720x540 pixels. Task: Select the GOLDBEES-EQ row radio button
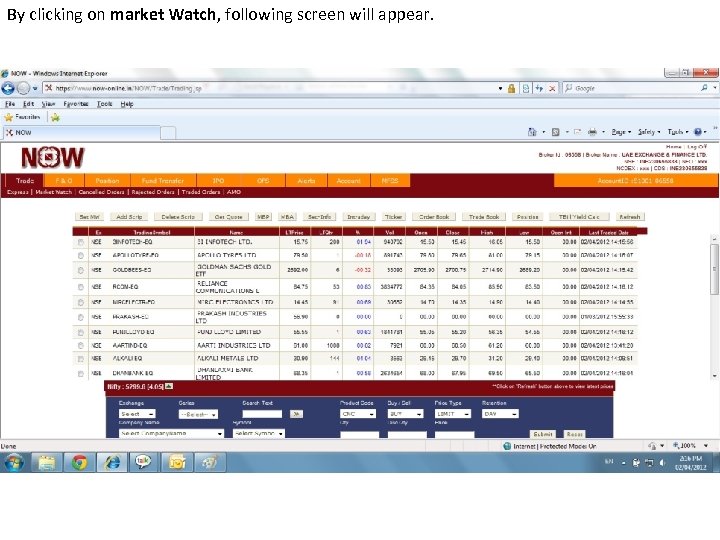81,270
